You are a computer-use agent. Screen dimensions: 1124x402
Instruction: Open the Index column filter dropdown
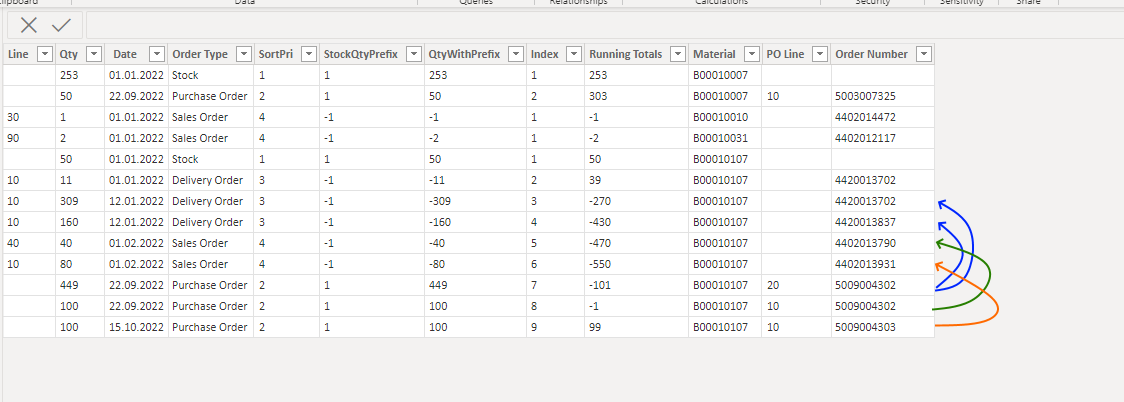click(573, 54)
